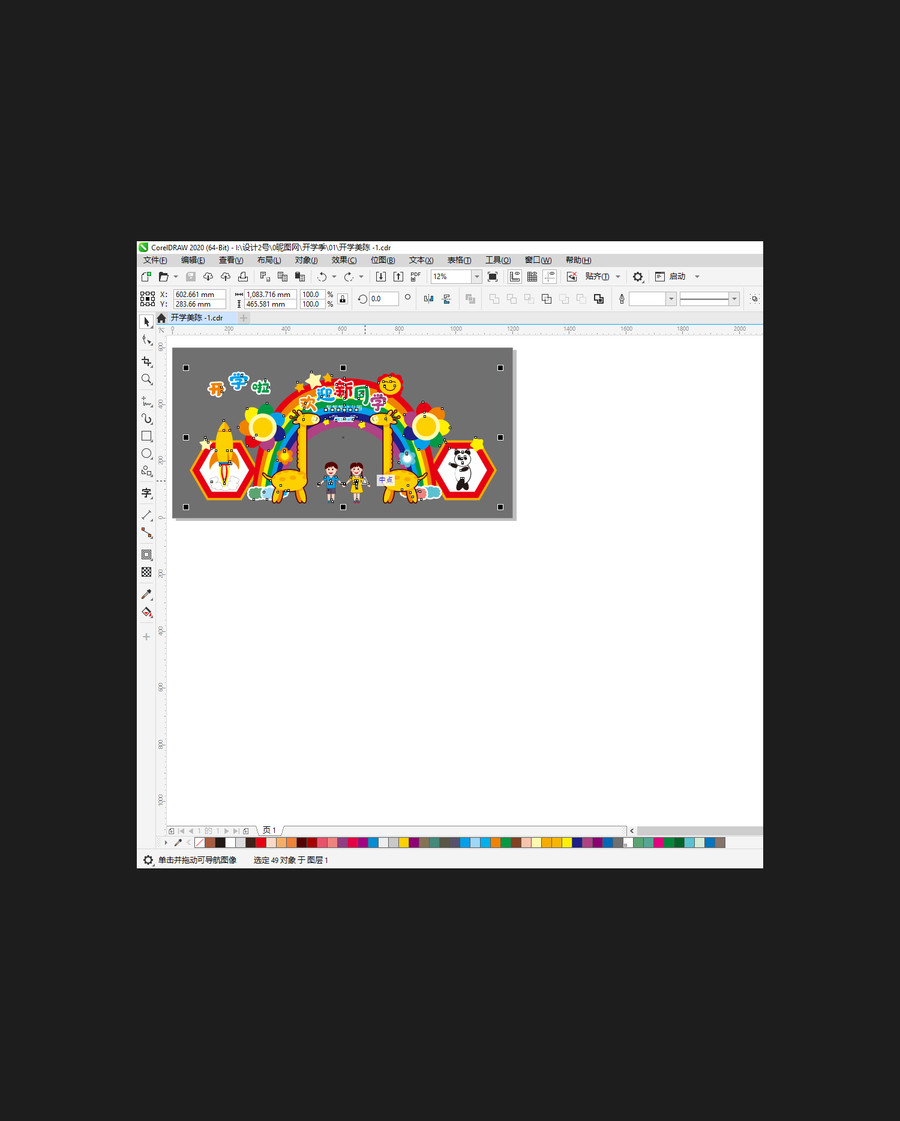Viewport: 900px width, 1121px height.
Task: Select the Rectangle tool
Action: (147, 436)
